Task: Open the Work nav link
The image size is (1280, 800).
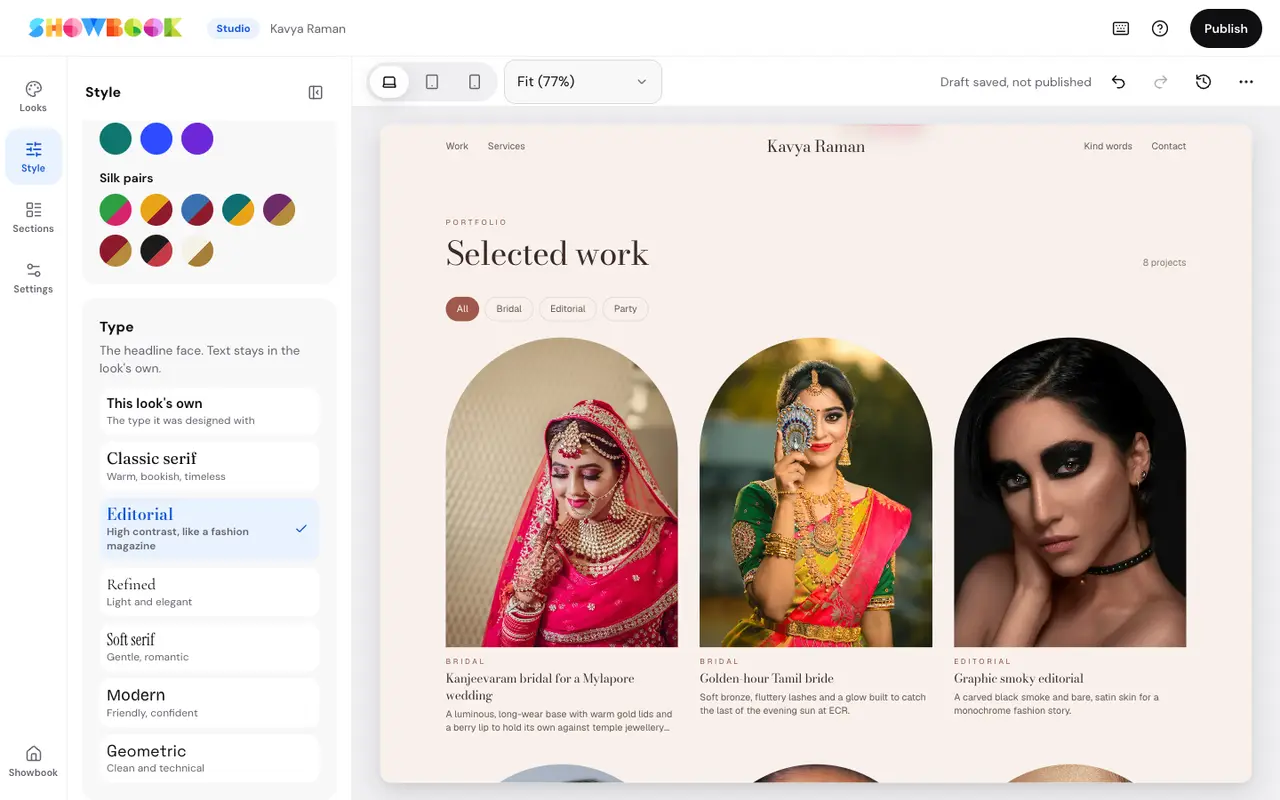Action: 457,146
